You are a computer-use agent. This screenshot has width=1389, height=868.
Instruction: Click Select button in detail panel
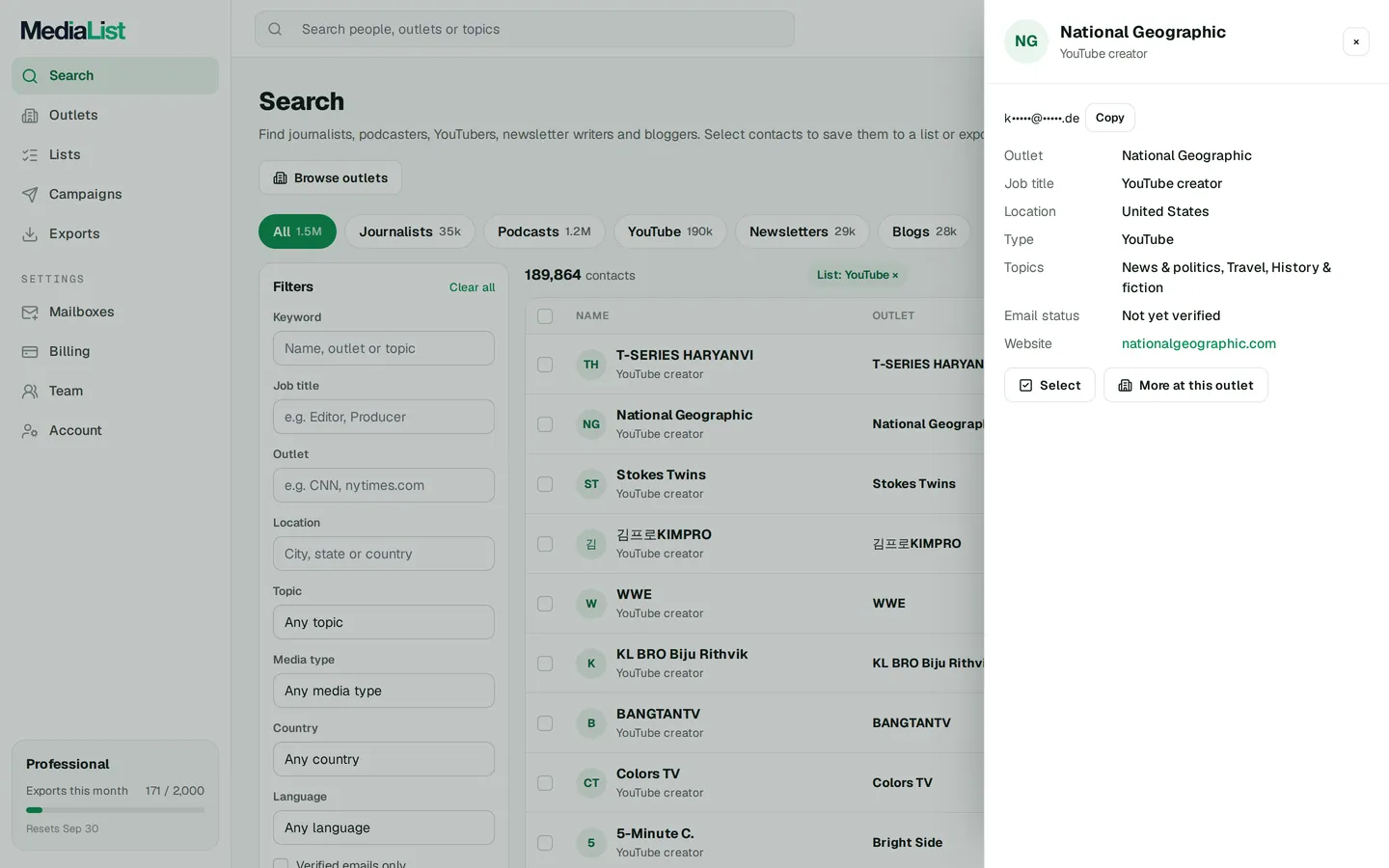pos(1049,385)
